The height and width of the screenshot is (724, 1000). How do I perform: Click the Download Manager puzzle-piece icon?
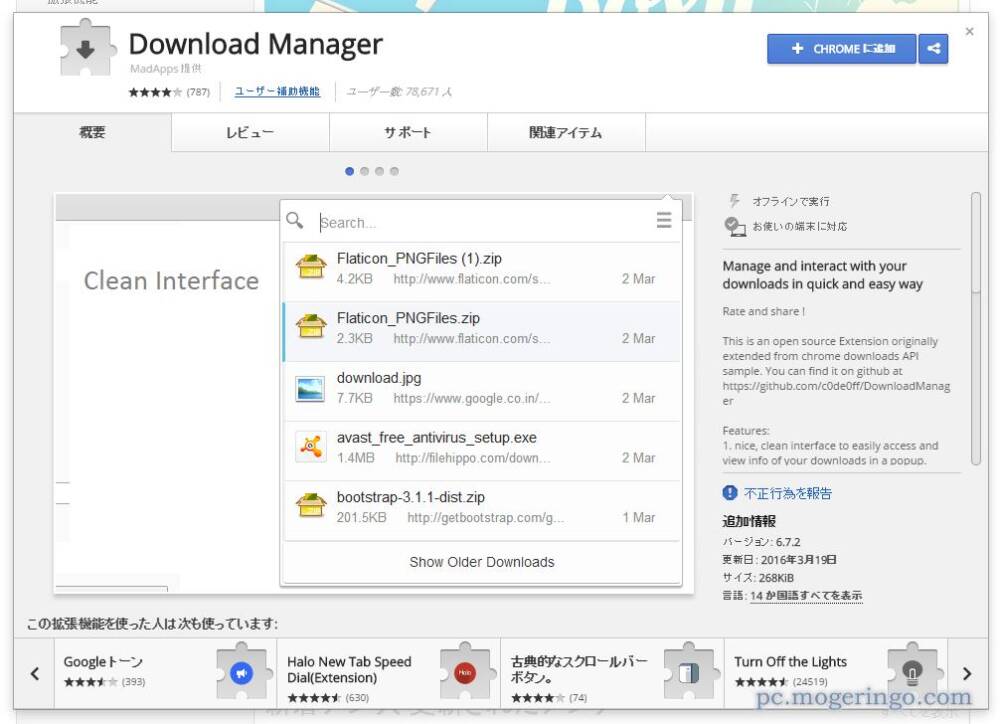pos(88,47)
